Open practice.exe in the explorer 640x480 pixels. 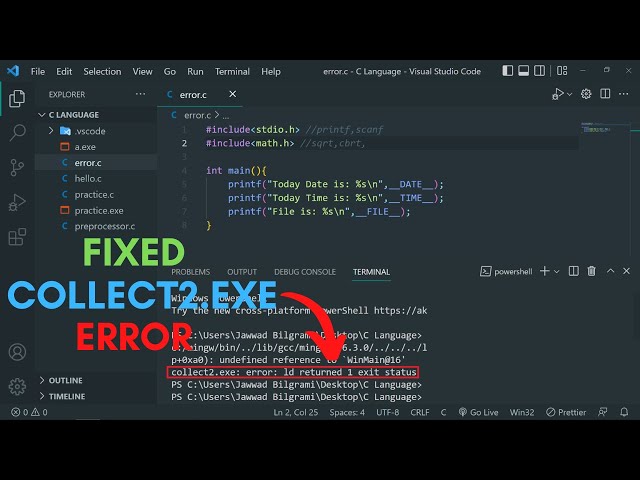tap(96, 211)
